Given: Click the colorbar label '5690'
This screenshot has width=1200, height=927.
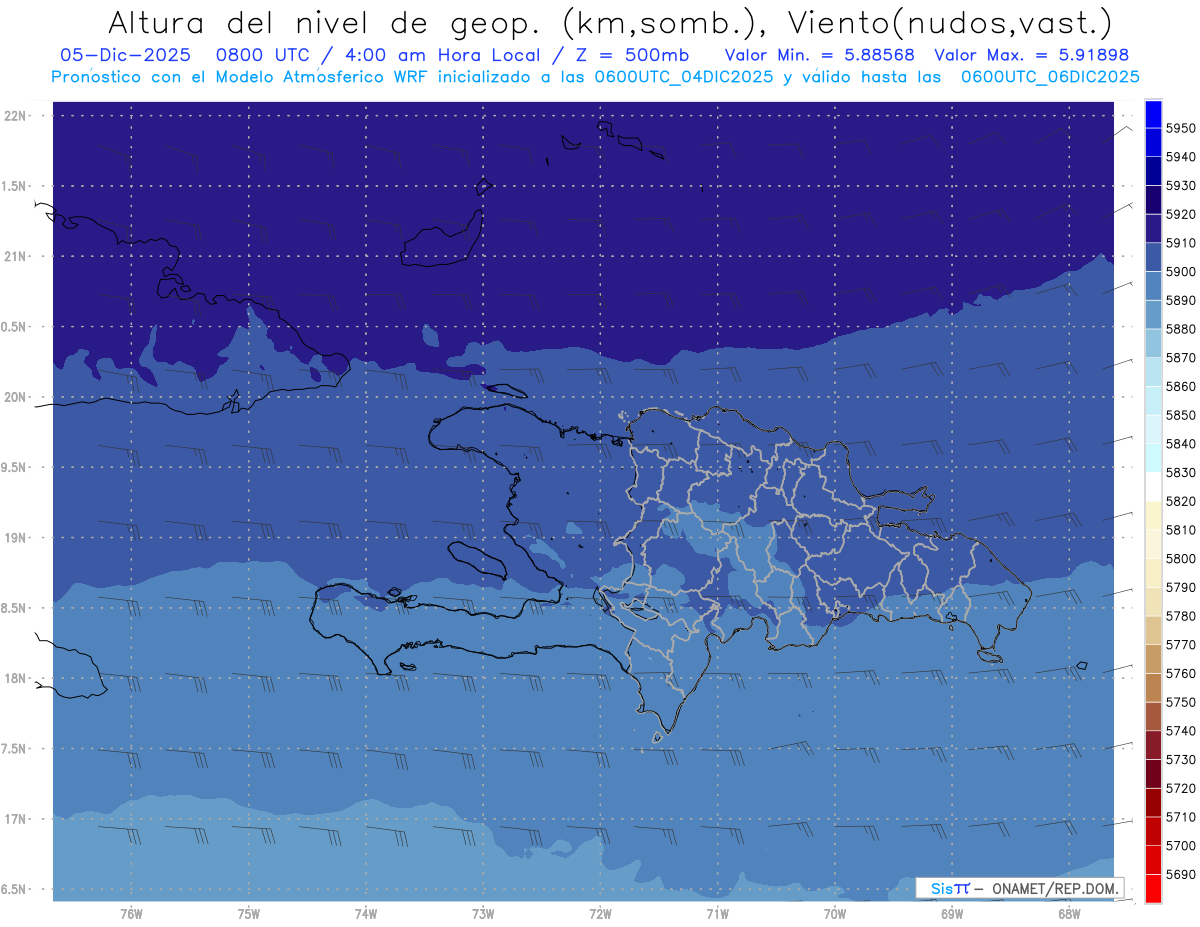Looking at the screenshot, I should click(x=1180, y=874).
